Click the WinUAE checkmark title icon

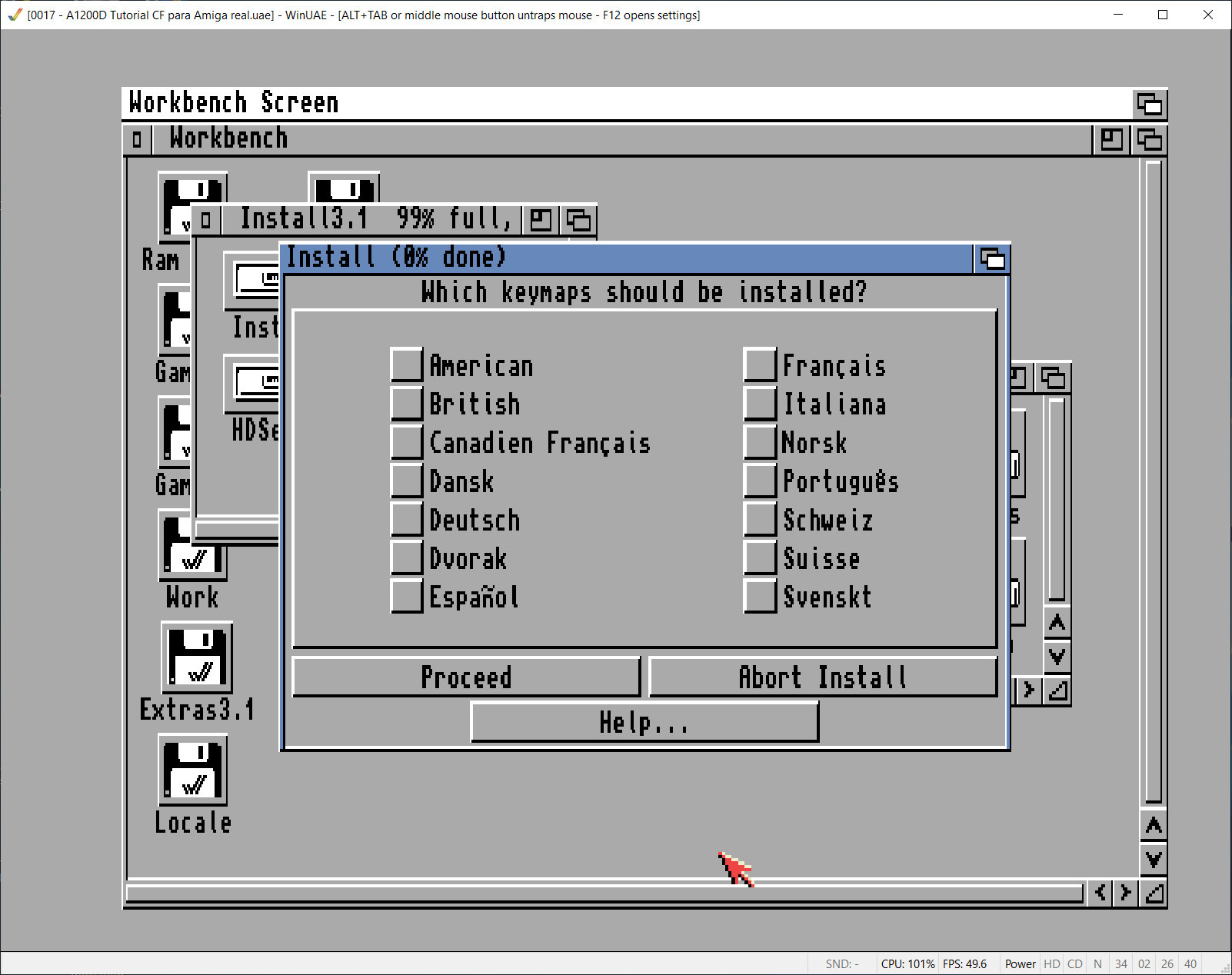click(x=15, y=15)
